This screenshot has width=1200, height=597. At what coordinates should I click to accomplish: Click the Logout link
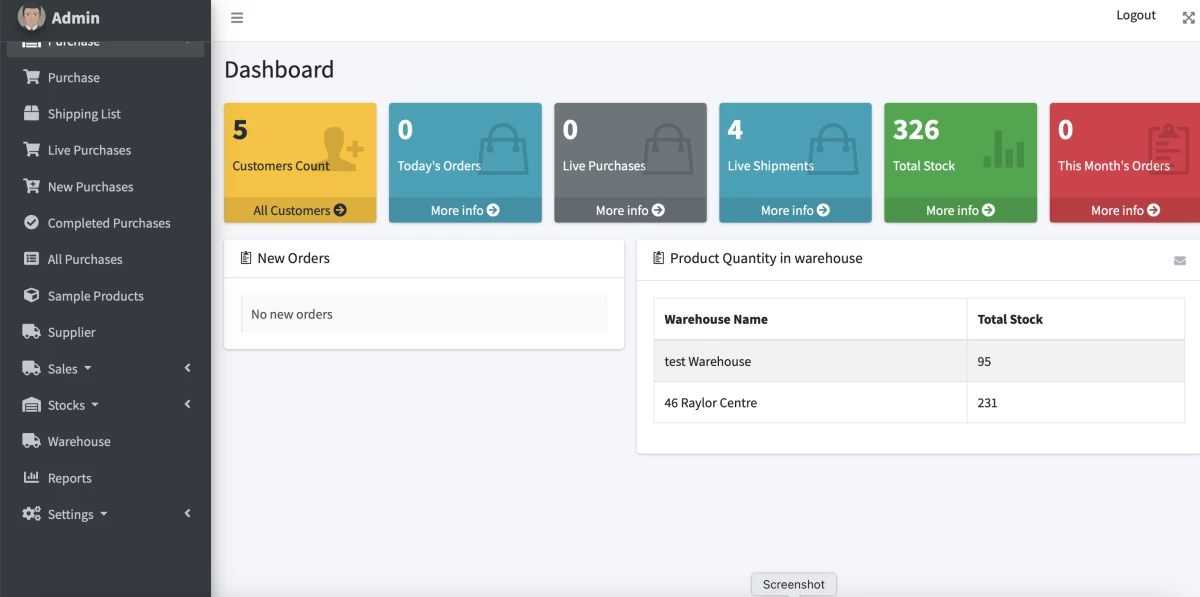pos(1136,15)
